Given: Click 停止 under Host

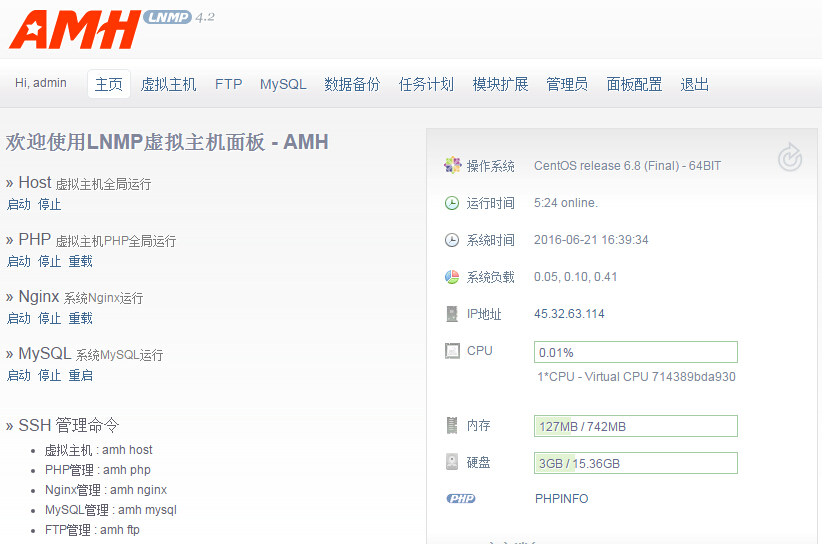Looking at the screenshot, I should pyautogui.click(x=50, y=204).
